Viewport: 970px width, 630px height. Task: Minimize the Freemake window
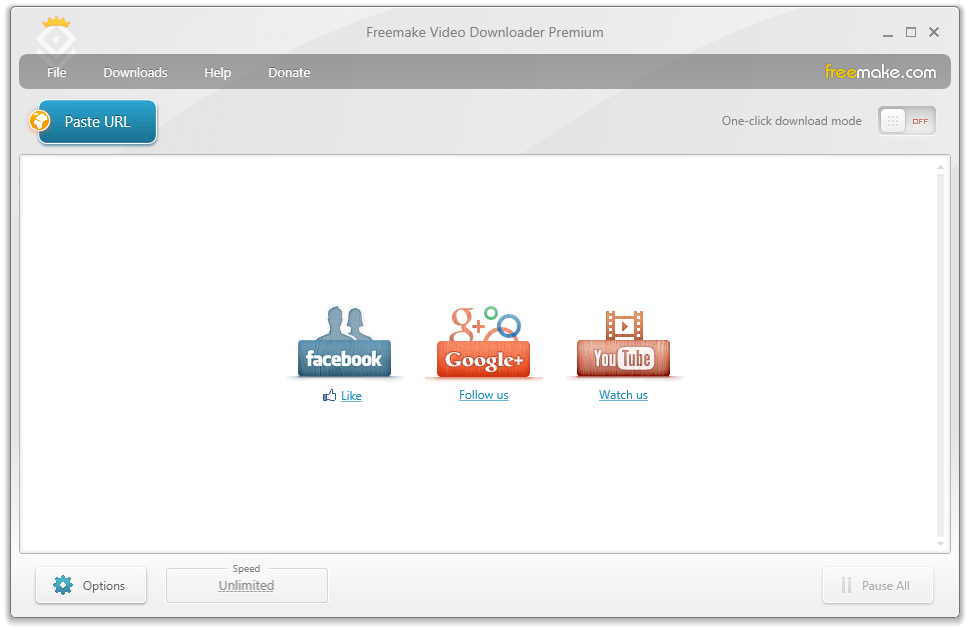click(x=888, y=33)
